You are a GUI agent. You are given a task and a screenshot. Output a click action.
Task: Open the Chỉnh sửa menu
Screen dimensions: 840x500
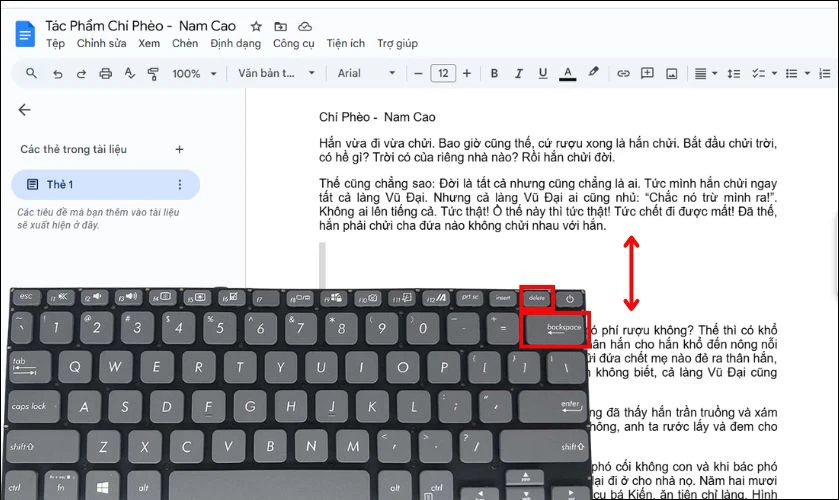click(x=101, y=43)
